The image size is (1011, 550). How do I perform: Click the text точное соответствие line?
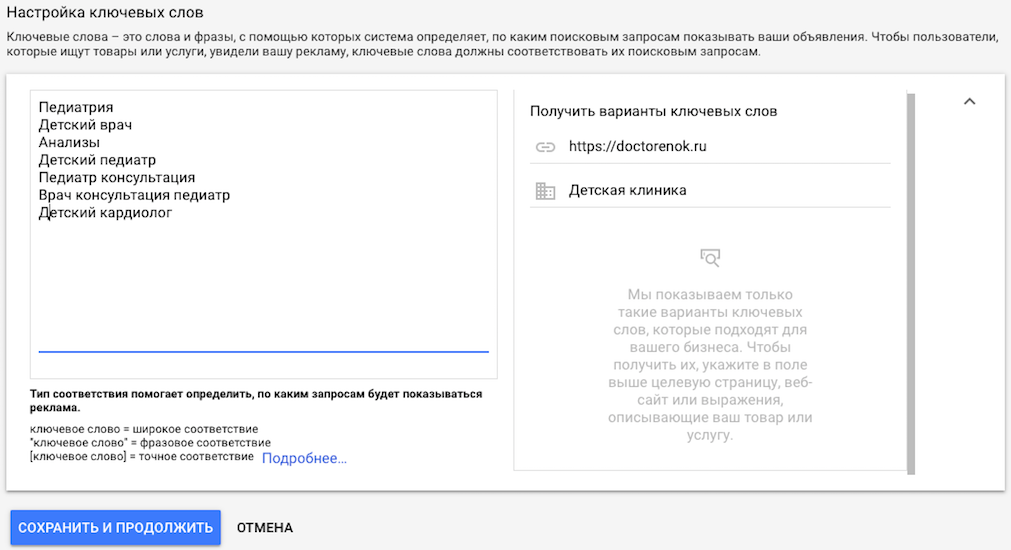click(142, 457)
